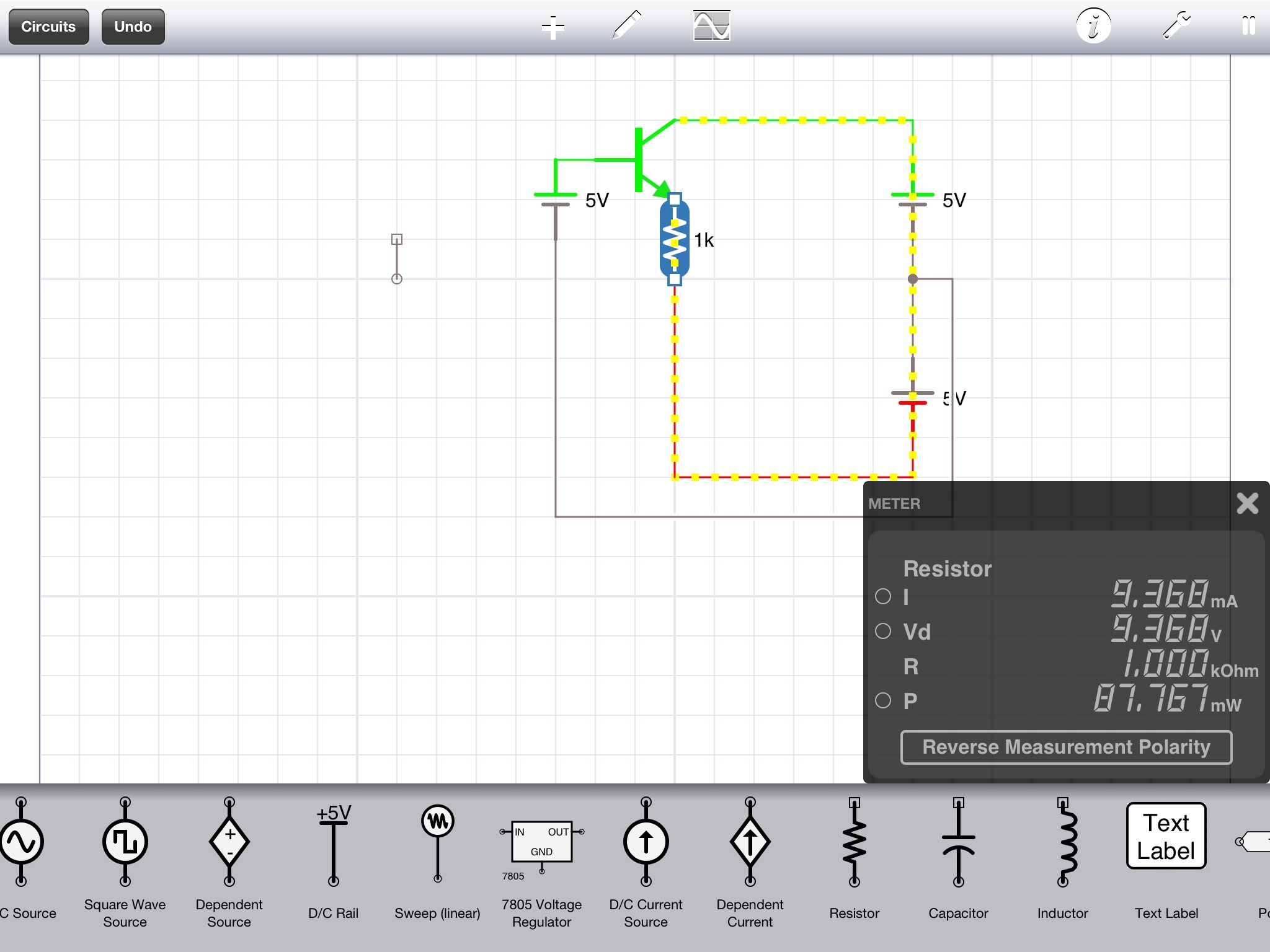The height and width of the screenshot is (952, 1270).
Task: Choose the Inductor component from palette
Action: (1063, 843)
